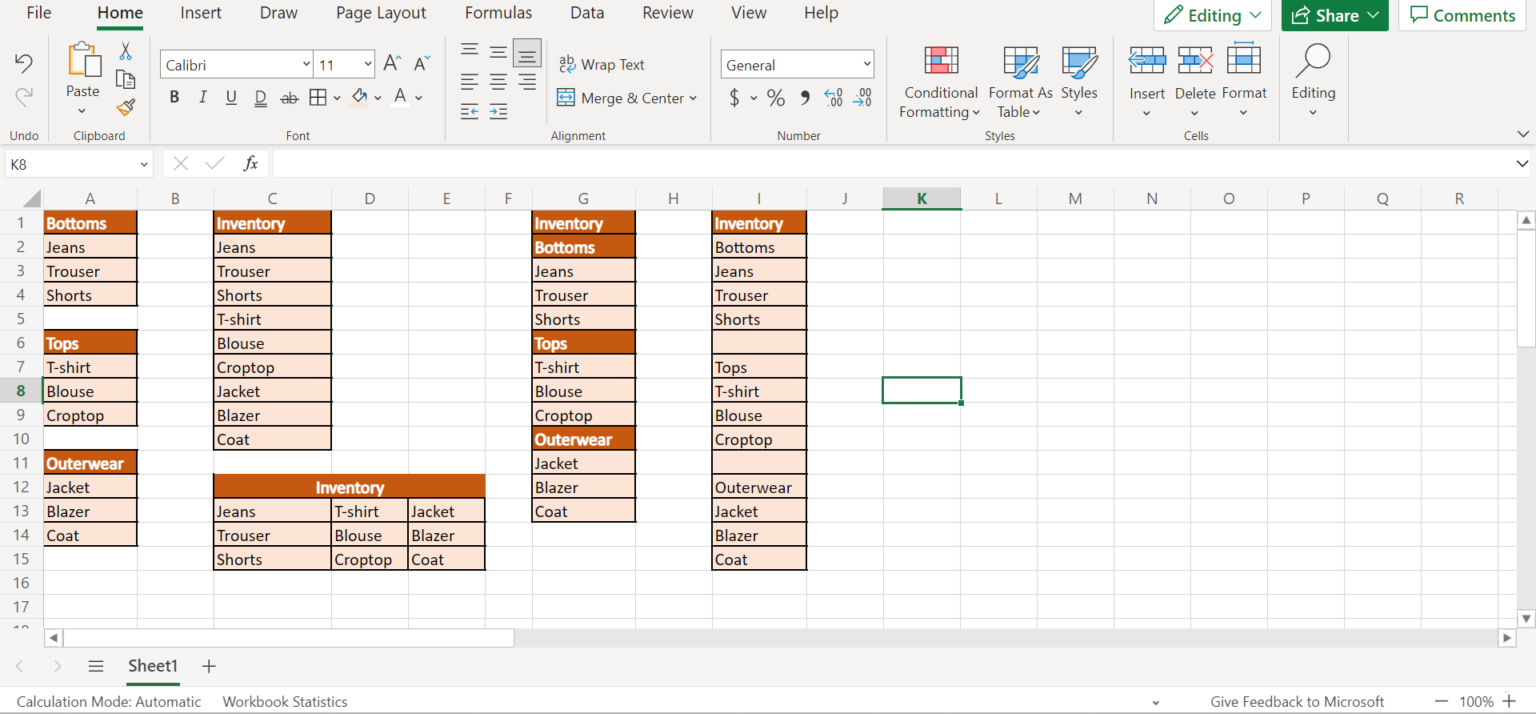Click the Increase Decimal icon
The height and width of the screenshot is (714, 1536).
[x=833, y=99]
